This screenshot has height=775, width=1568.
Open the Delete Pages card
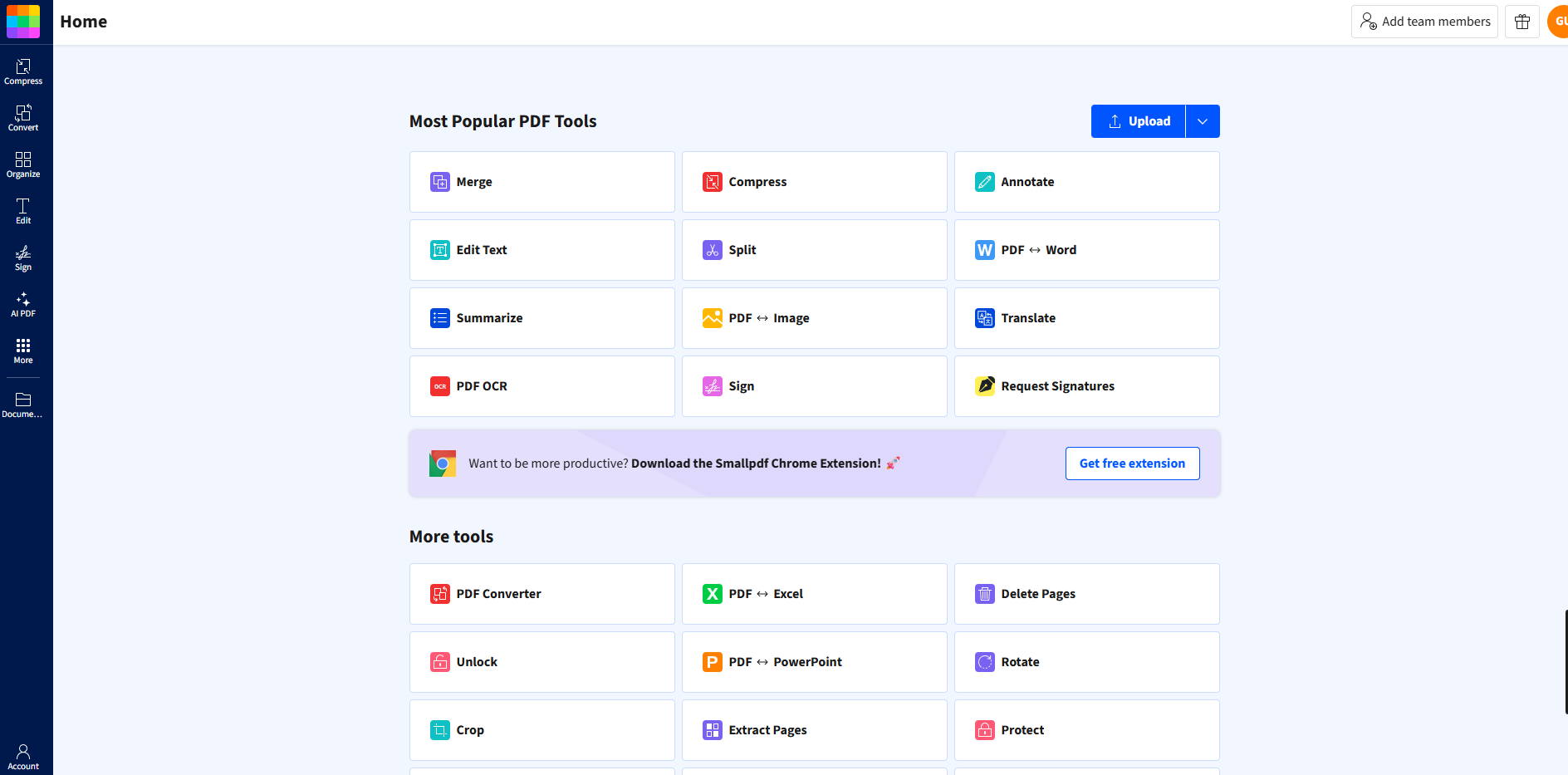tap(1087, 594)
